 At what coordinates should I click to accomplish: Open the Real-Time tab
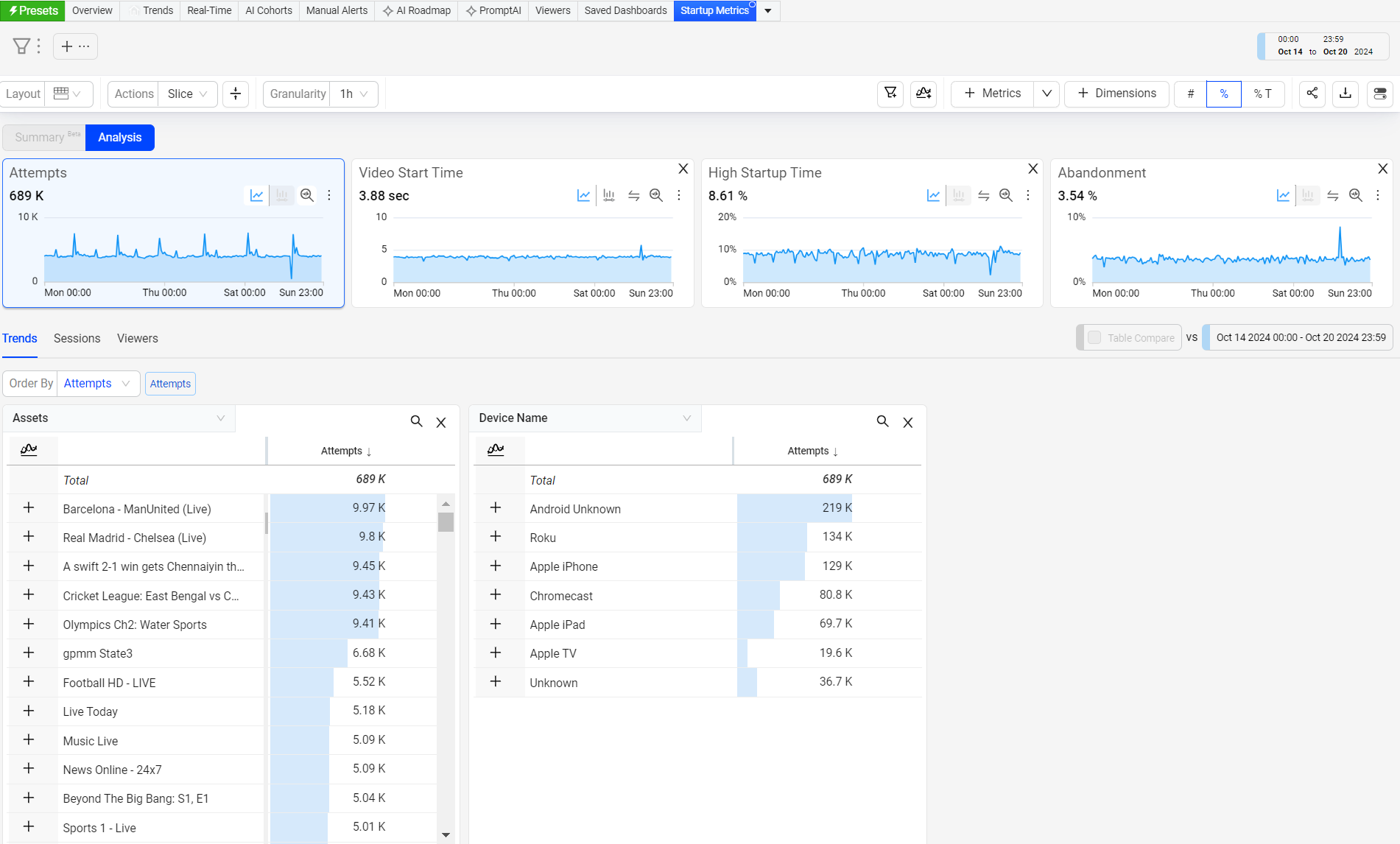coord(209,10)
